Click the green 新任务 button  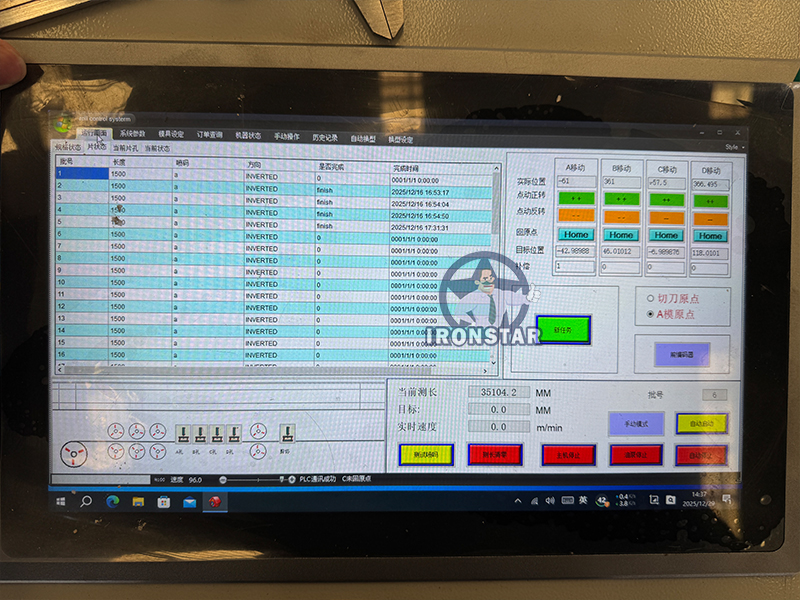(563, 329)
